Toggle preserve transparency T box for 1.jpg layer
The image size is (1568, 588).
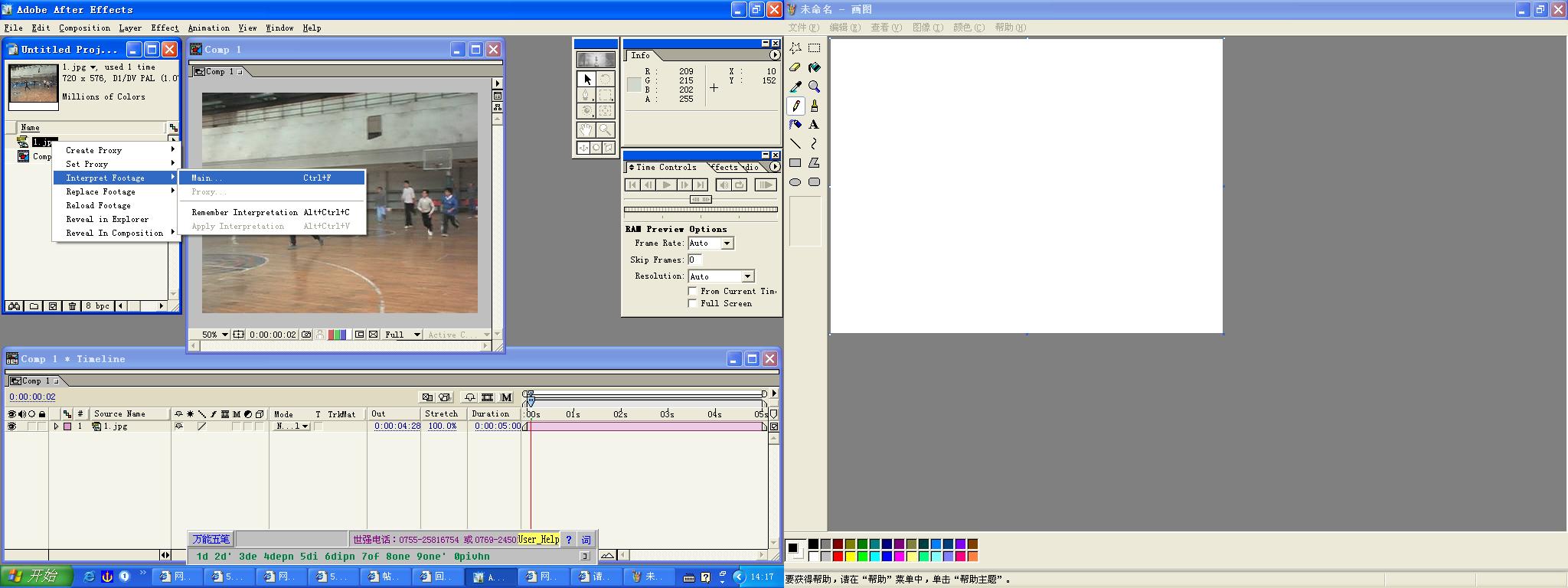[x=318, y=426]
